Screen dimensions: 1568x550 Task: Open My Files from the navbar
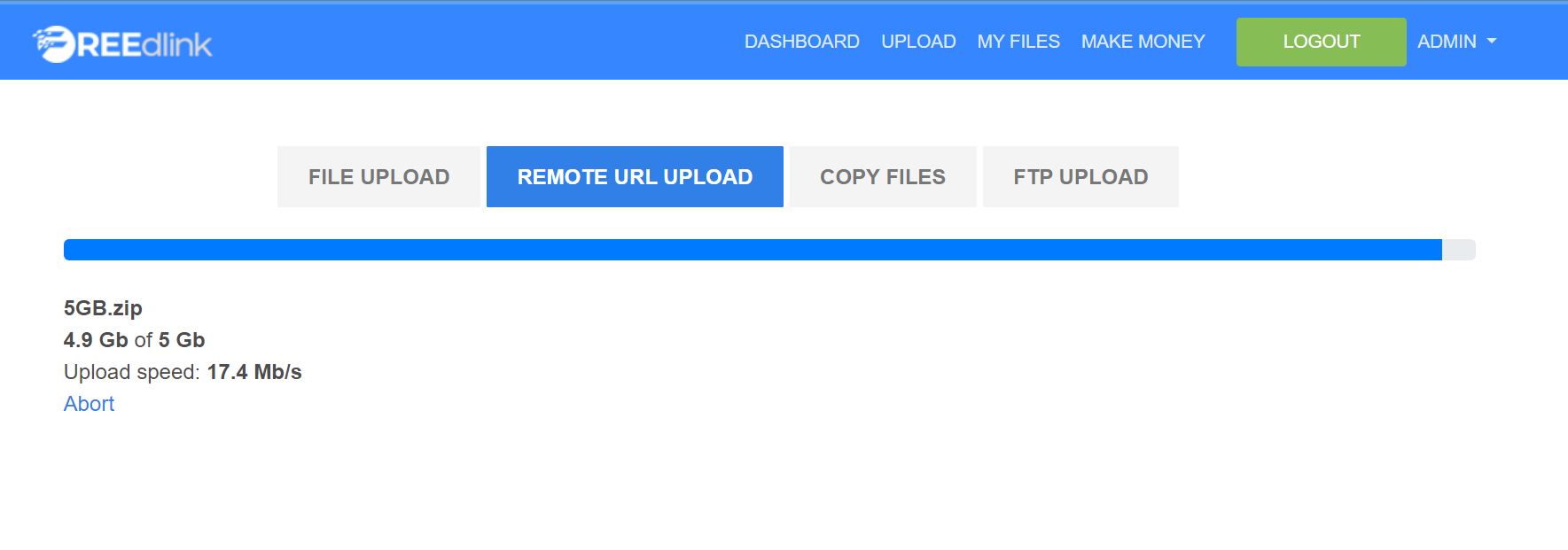[1018, 42]
